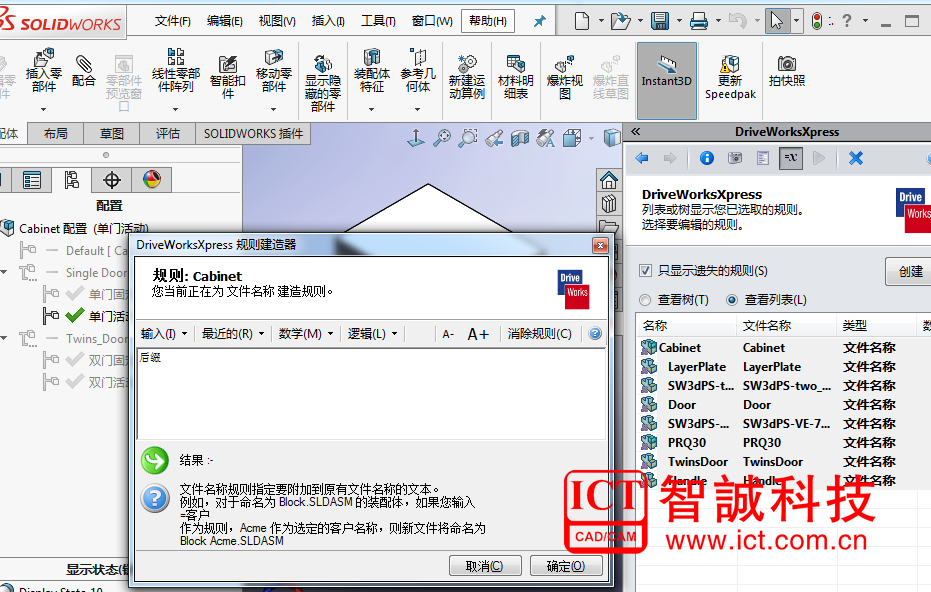Click the back arrow in DriveWorksXpress panel
931x592 pixels.
pyautogui.click(x=643, y=157)
